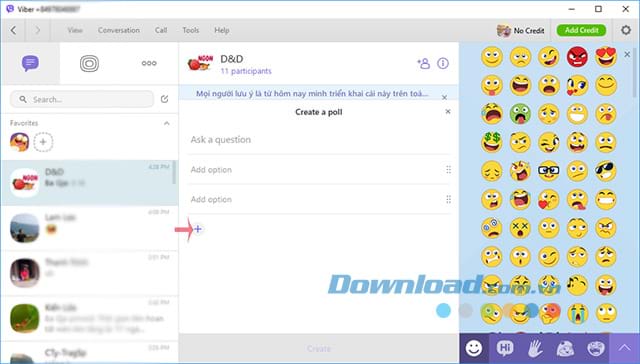Add a new favorite contact
Viewport: 640px width, 364px height.
click(x=43, y=142)
